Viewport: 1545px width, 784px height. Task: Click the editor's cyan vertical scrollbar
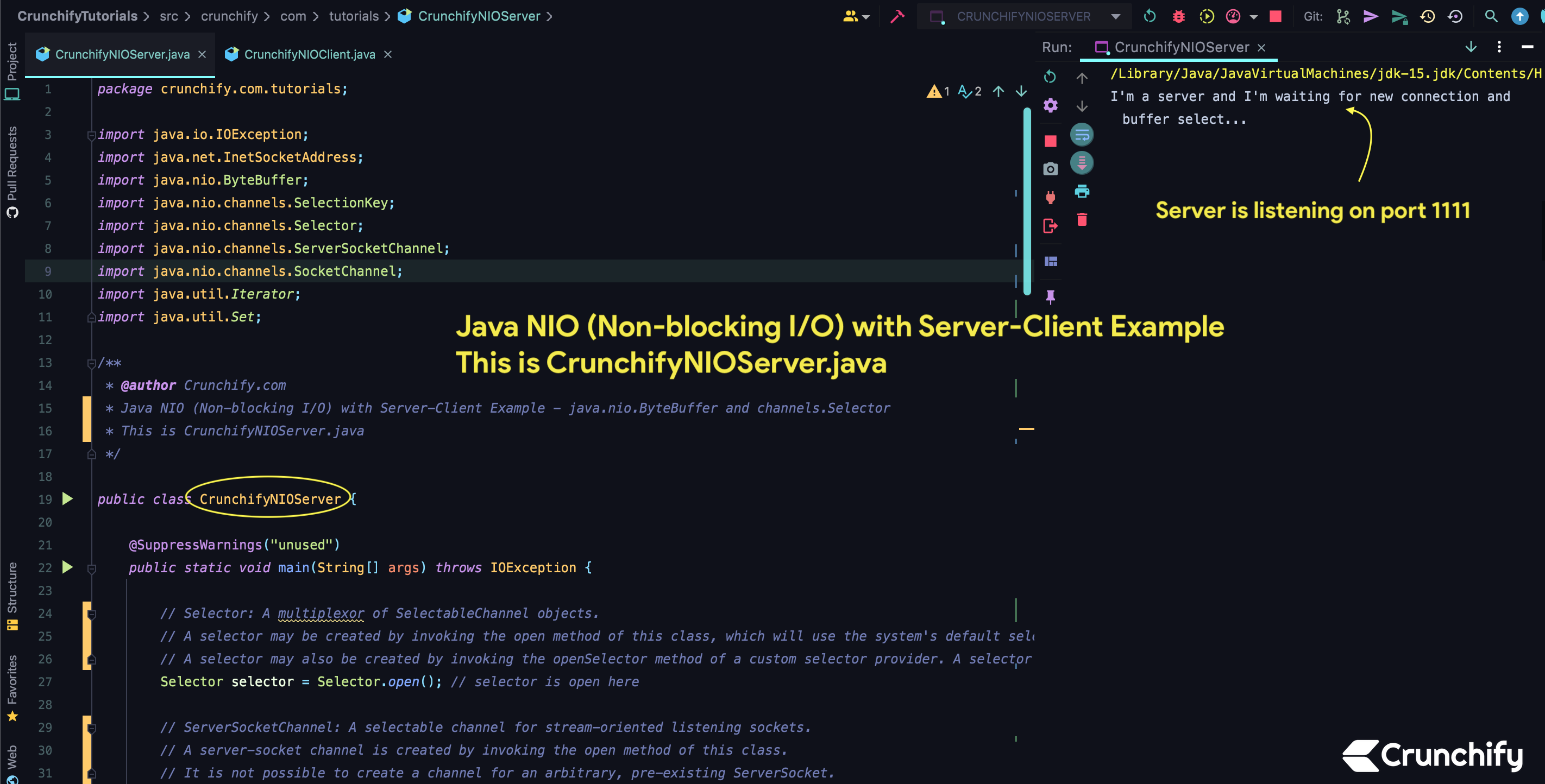tap(1027, 201)
